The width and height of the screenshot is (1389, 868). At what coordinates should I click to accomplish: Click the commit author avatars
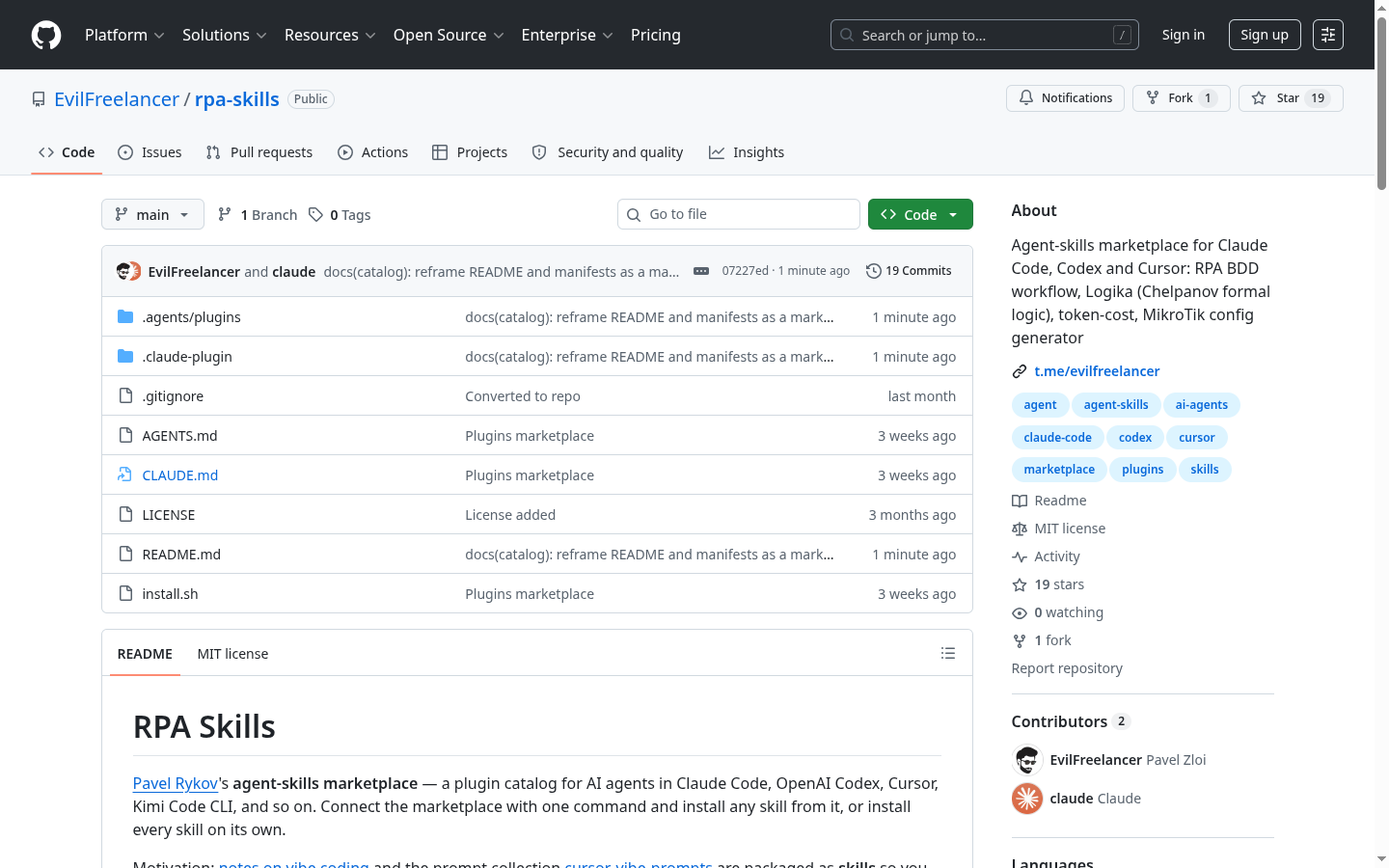129,271
